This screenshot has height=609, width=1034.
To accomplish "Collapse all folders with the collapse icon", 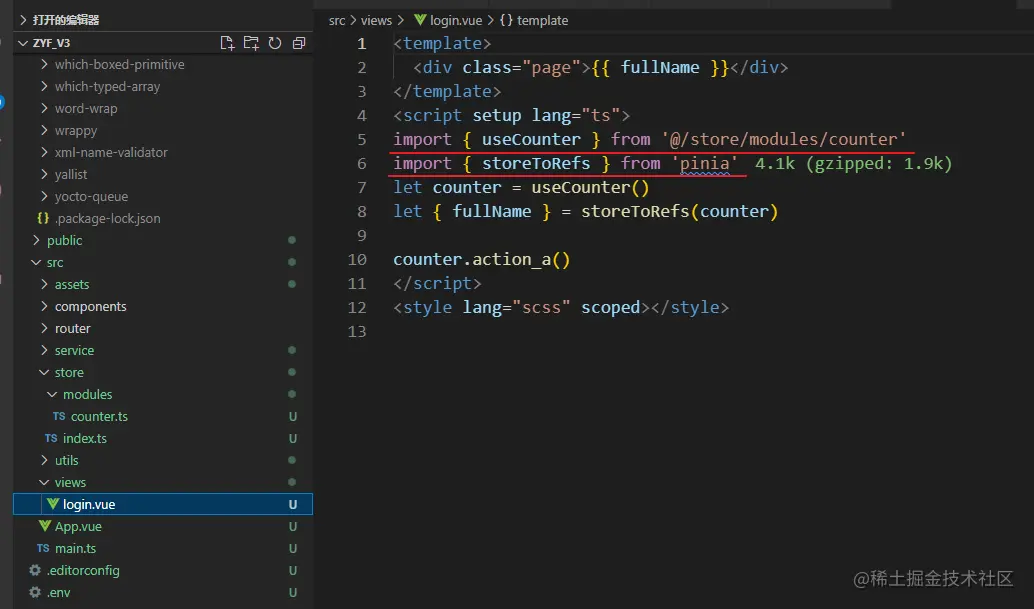I will tap(299, 43).
